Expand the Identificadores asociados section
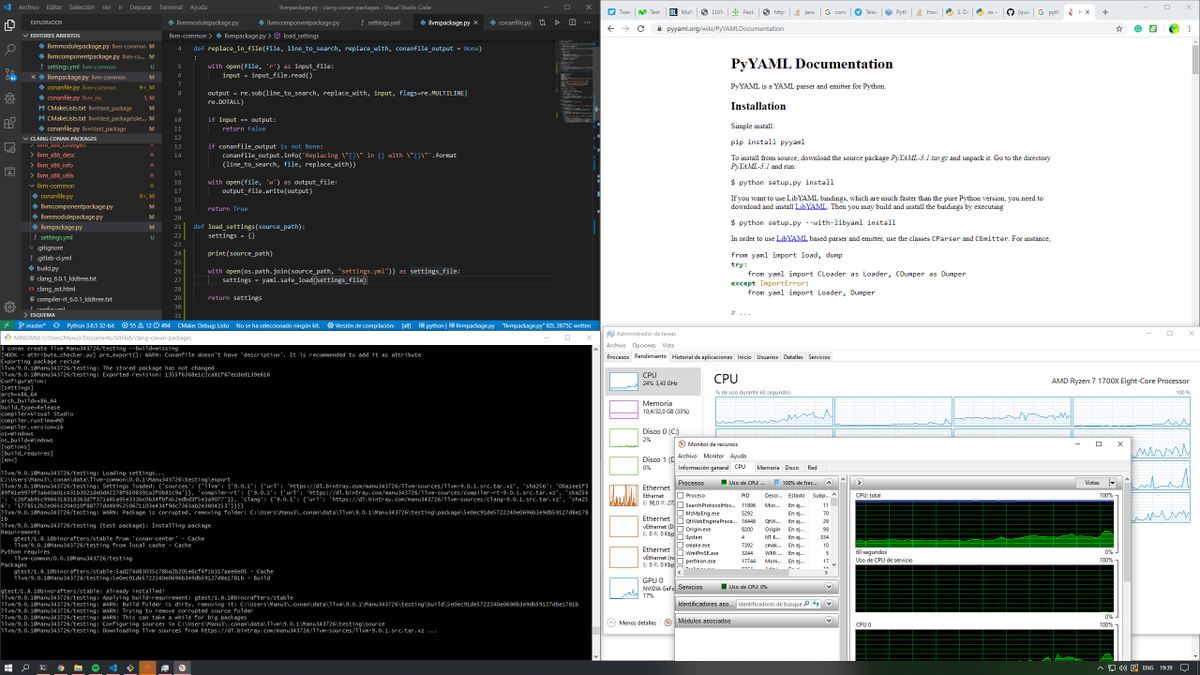The width and height of the screenshot is (1200, 675). tap(829, 604)
